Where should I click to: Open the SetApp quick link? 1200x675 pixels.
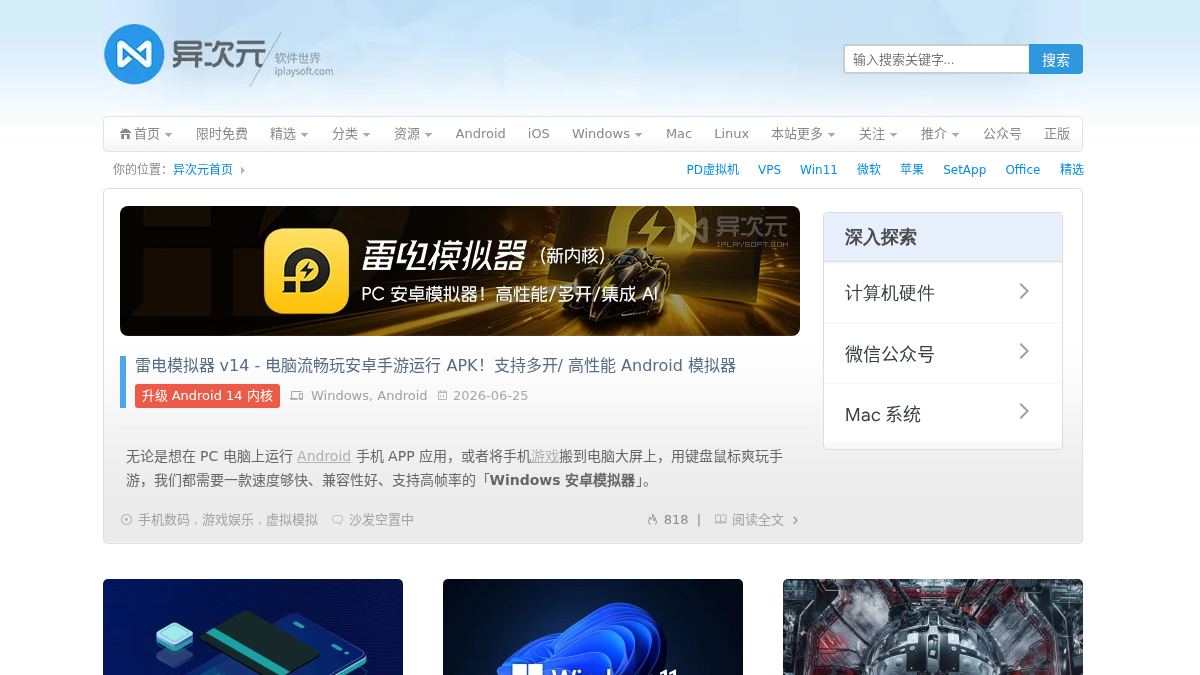point(965,170)
